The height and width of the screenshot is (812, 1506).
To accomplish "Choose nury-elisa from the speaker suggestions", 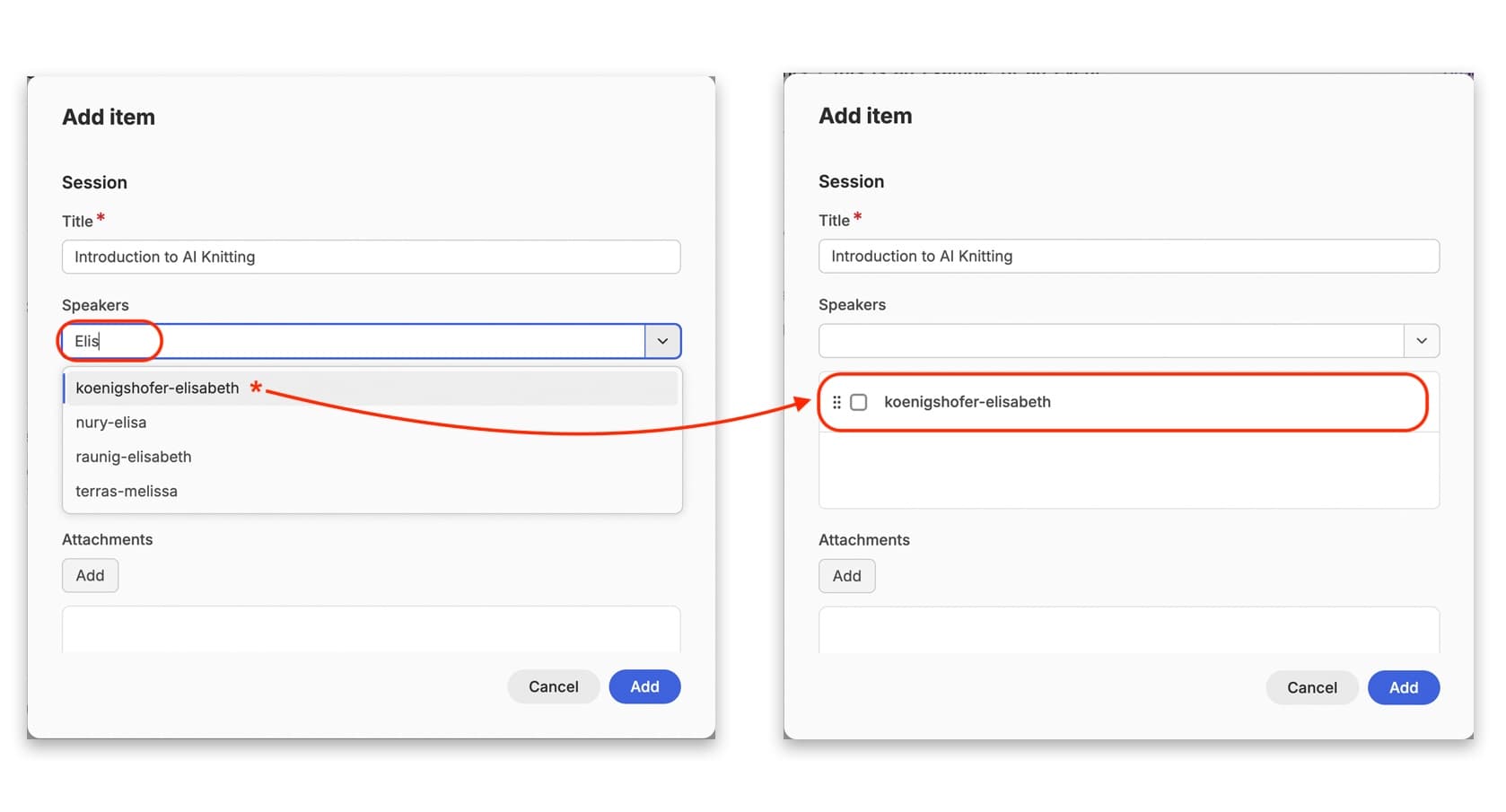I will 111,423.
